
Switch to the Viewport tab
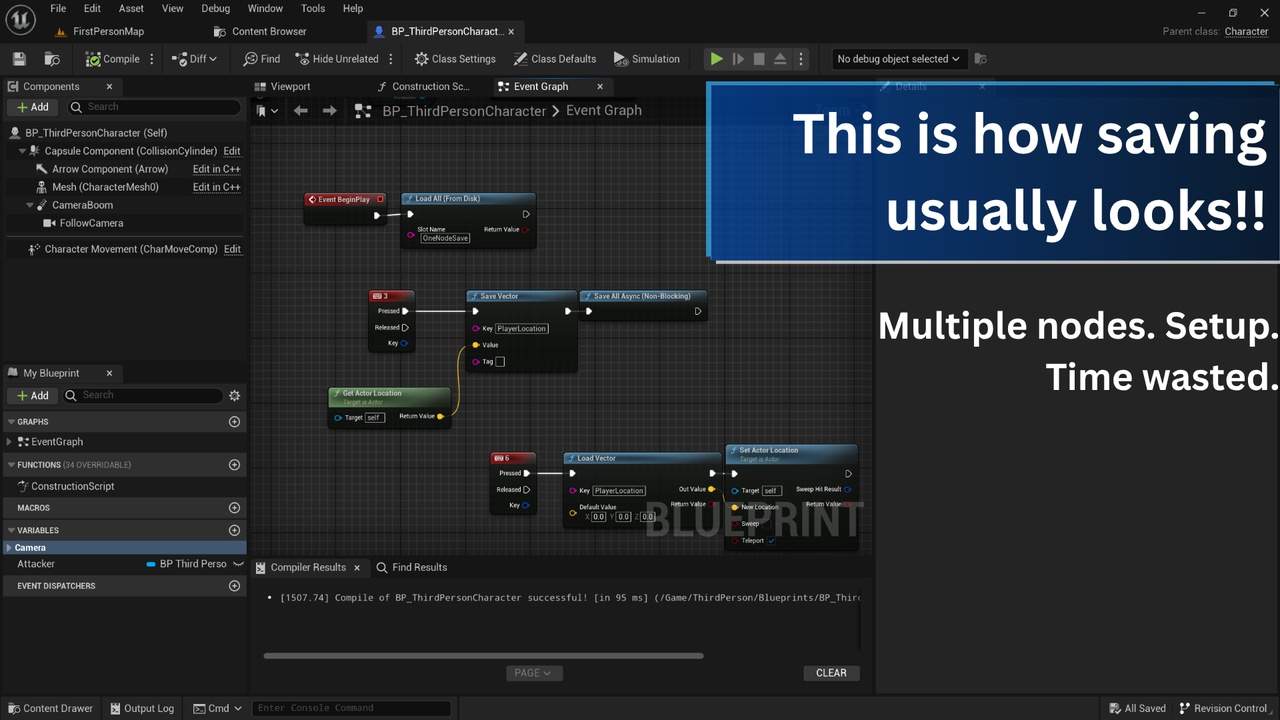[290, 87]
